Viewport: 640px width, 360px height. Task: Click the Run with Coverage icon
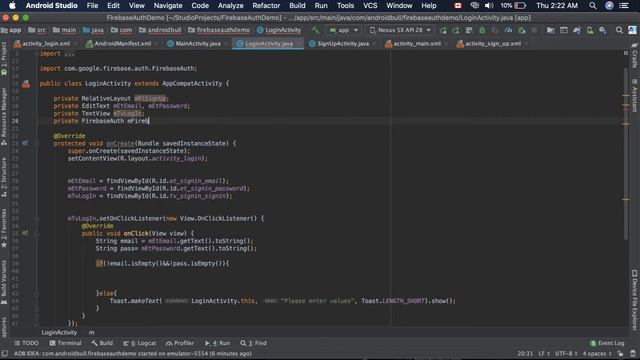pos(495,30)
